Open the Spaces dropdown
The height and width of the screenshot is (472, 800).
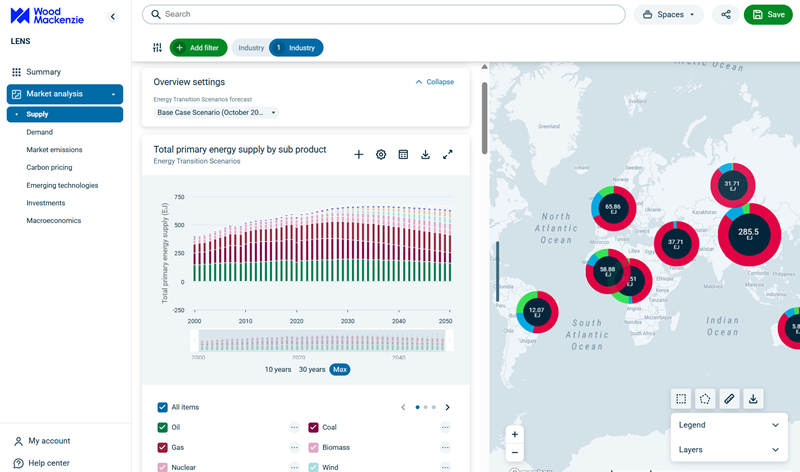click(x=669, y=15)
